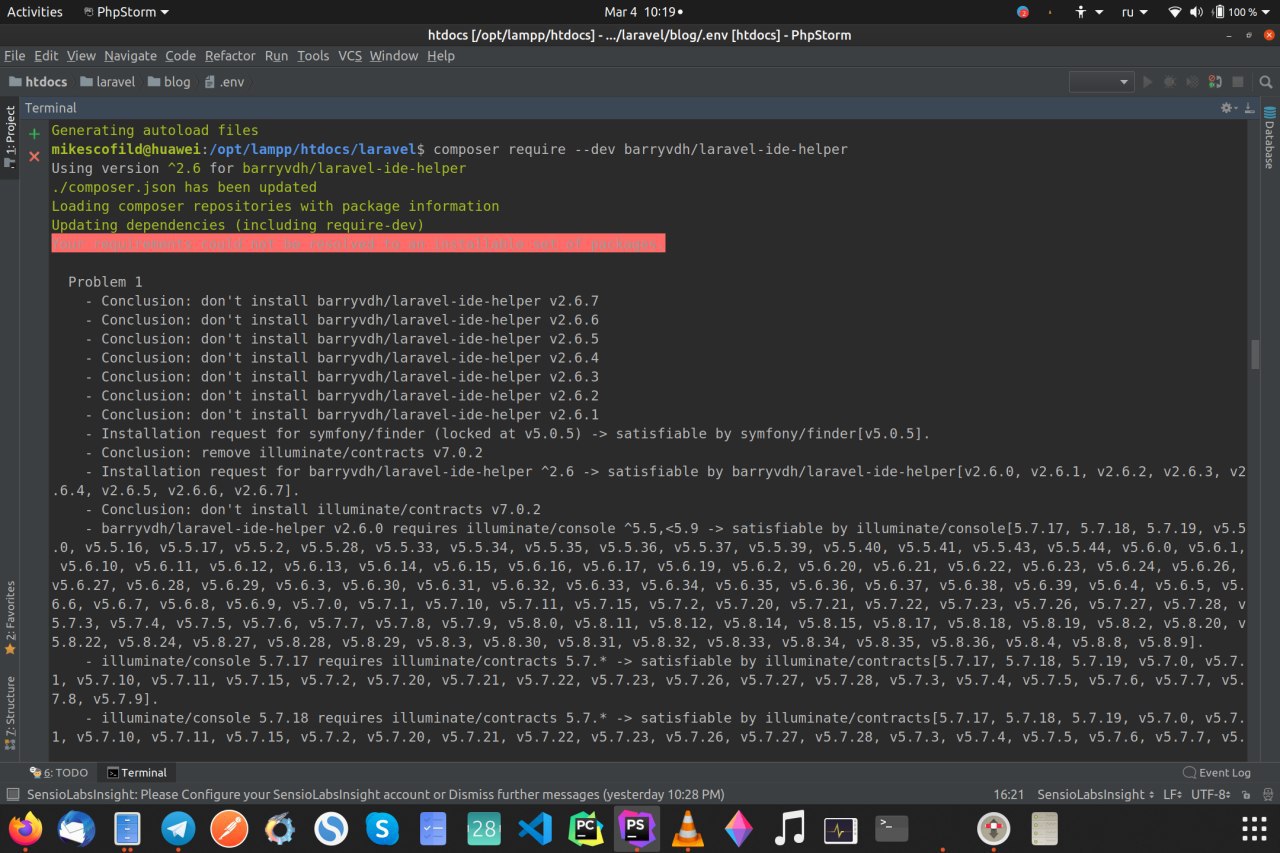Open the 2: Favorites side panel

point(10,617)
